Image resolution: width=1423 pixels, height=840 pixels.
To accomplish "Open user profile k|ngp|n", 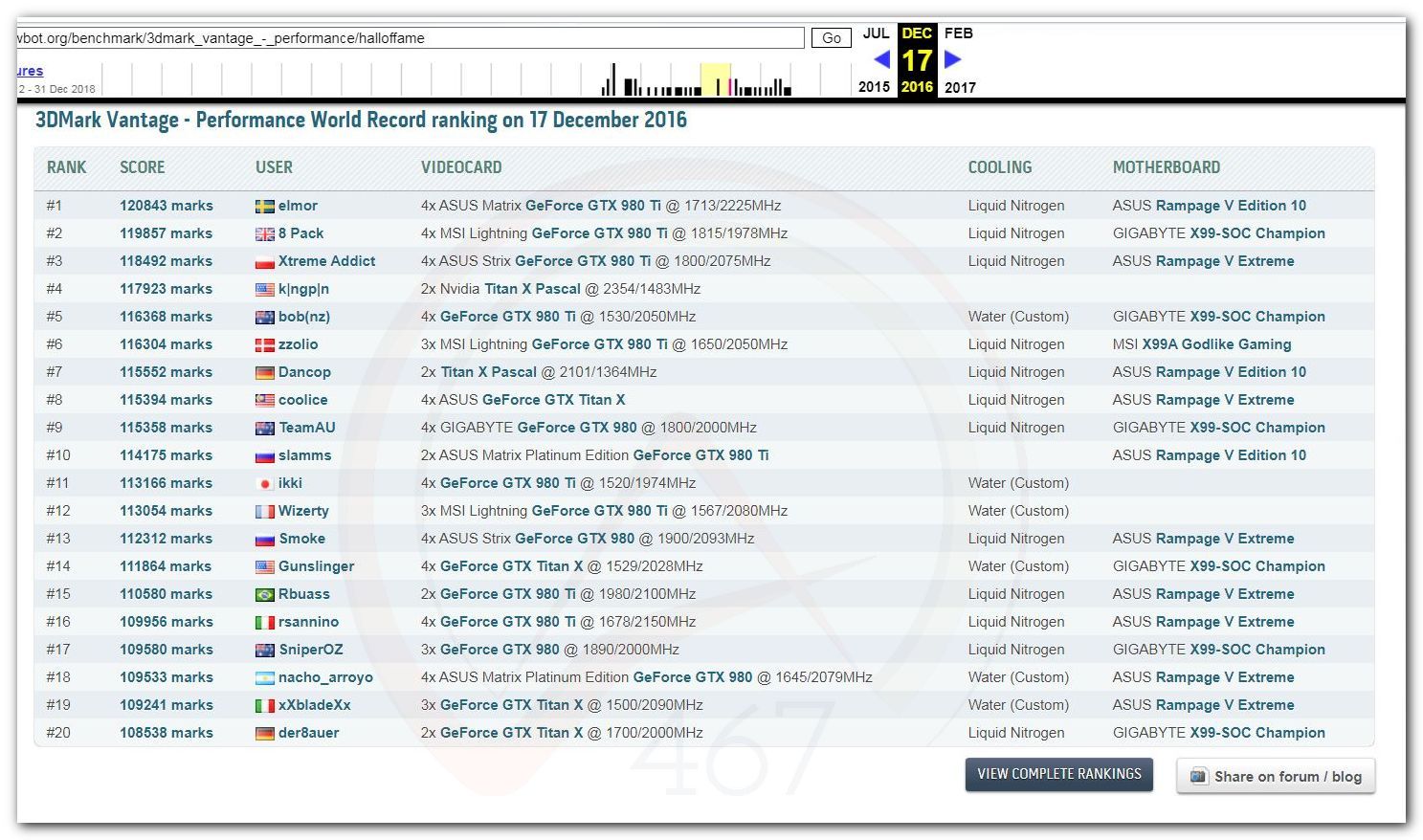I will tap(303, 289).
